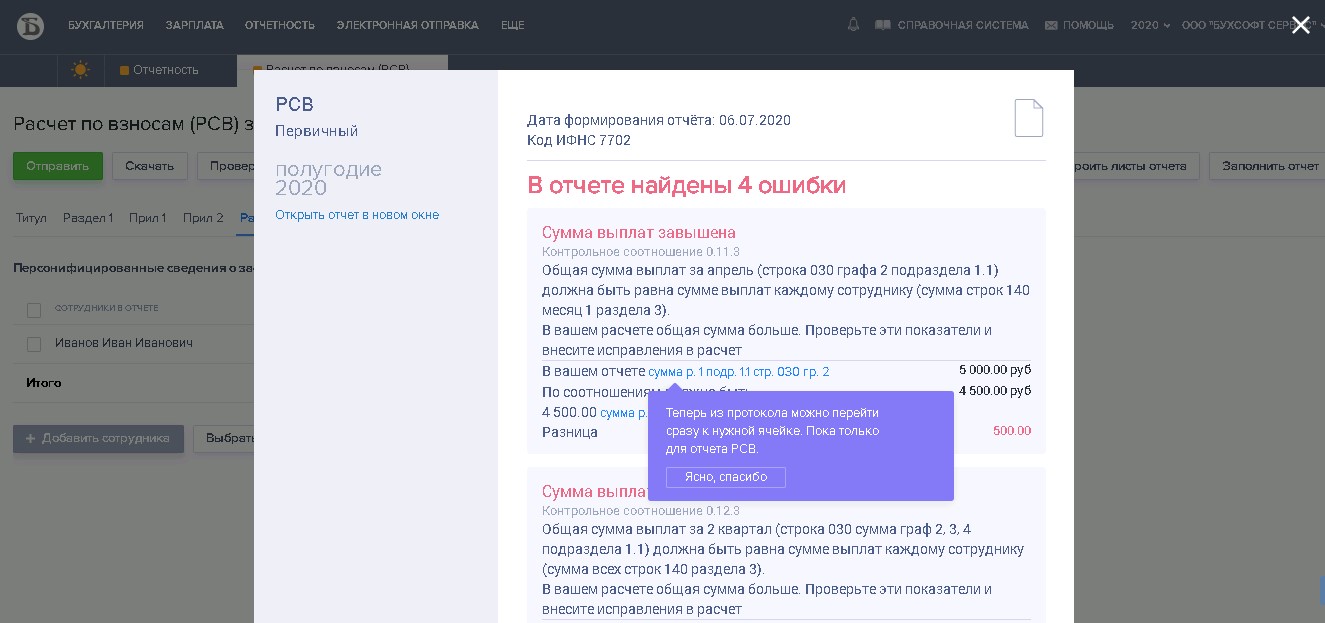This screenshot has height=623, width=1325.
Task: Toggle the select-all employees checkbox in header
Action: click(x=34, y=310)
